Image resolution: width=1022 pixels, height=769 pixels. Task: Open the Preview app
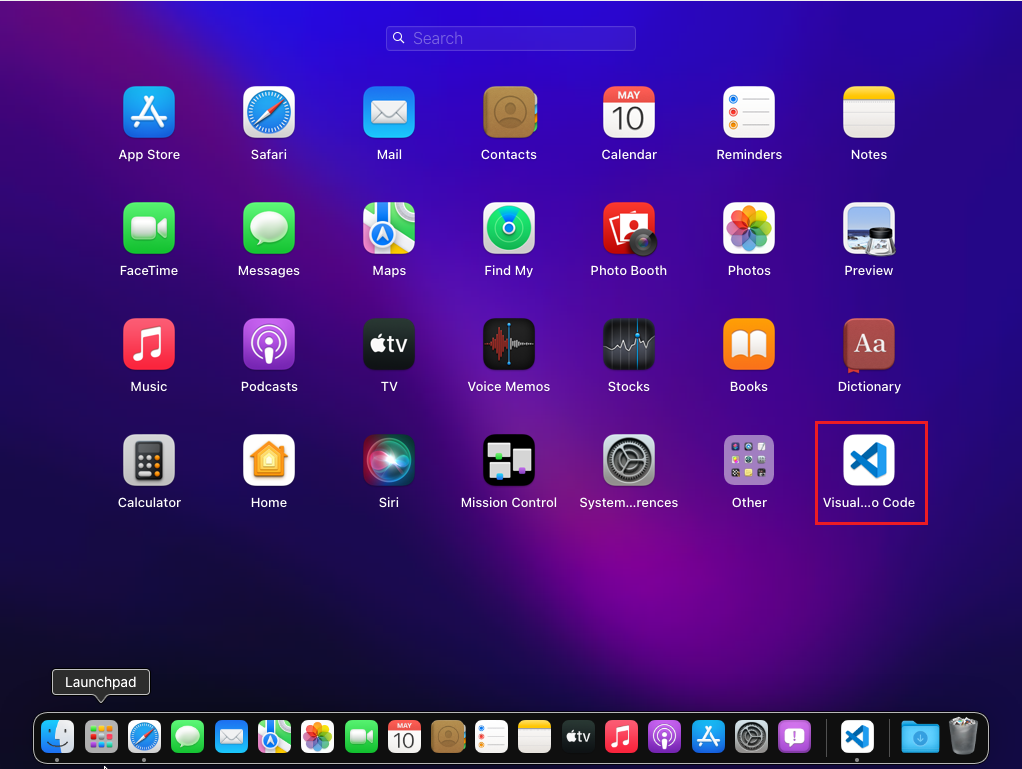[868, 229]
